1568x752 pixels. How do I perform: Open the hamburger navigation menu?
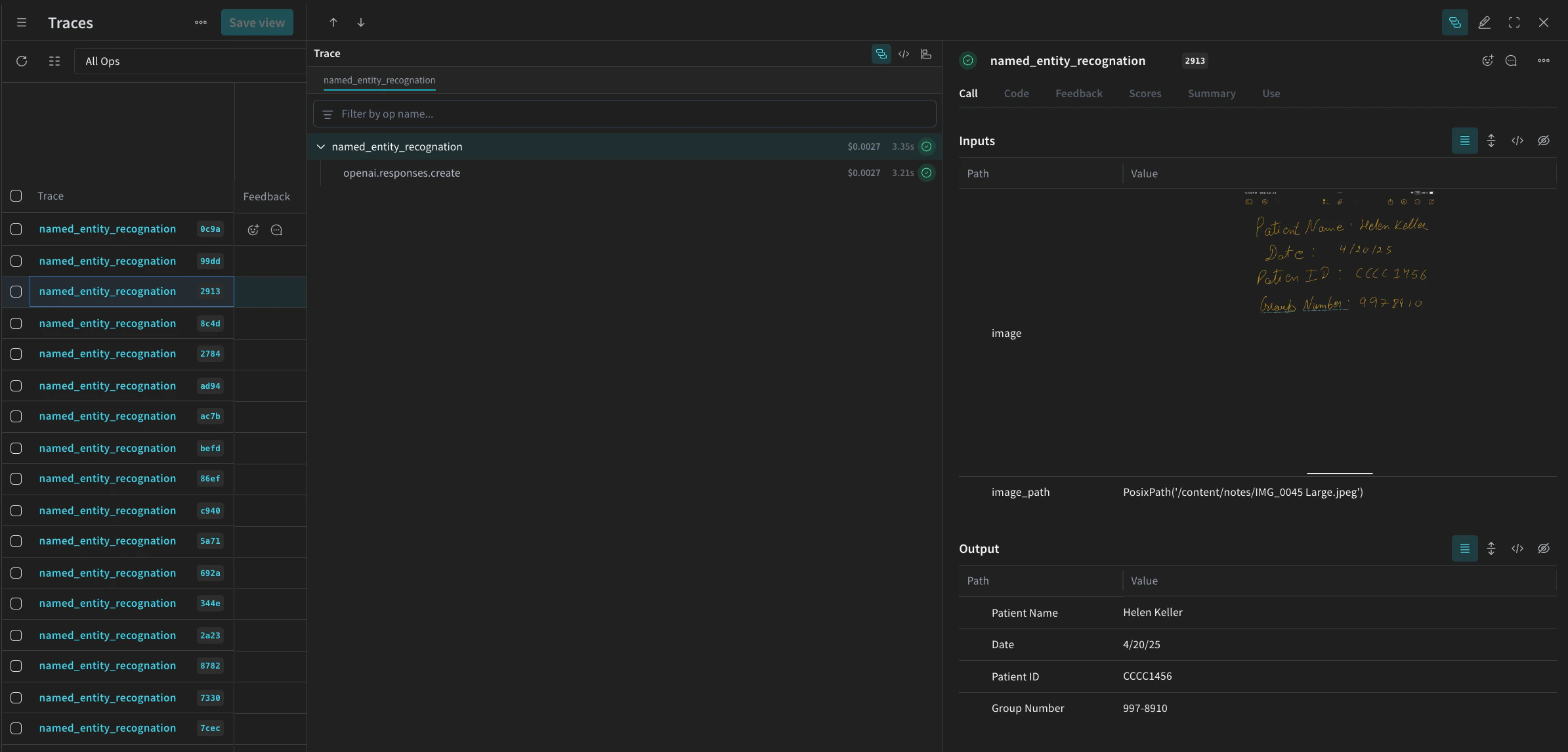[x=22, y=22]
